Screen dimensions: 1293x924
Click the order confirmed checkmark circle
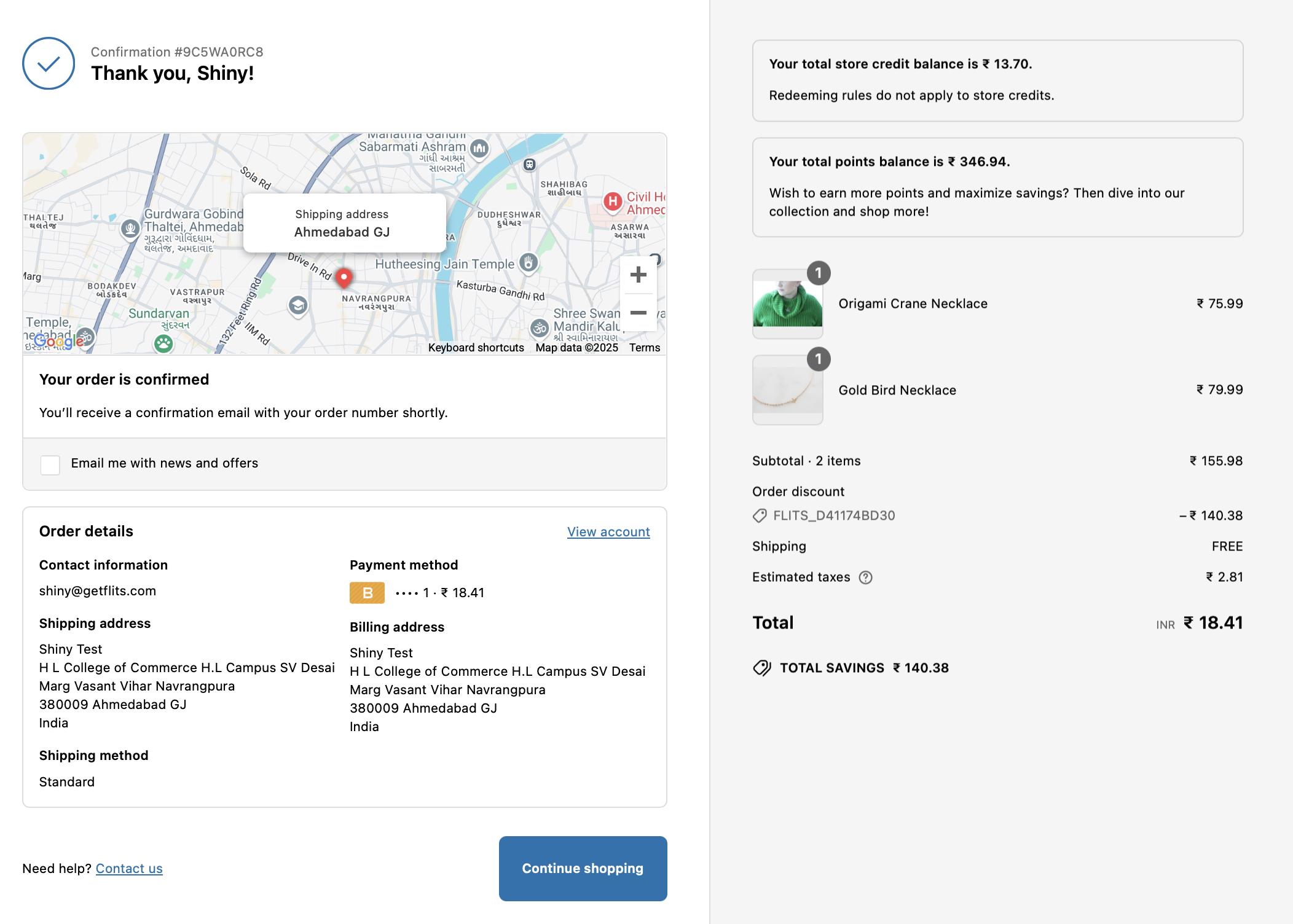click(x=49, y=63)
